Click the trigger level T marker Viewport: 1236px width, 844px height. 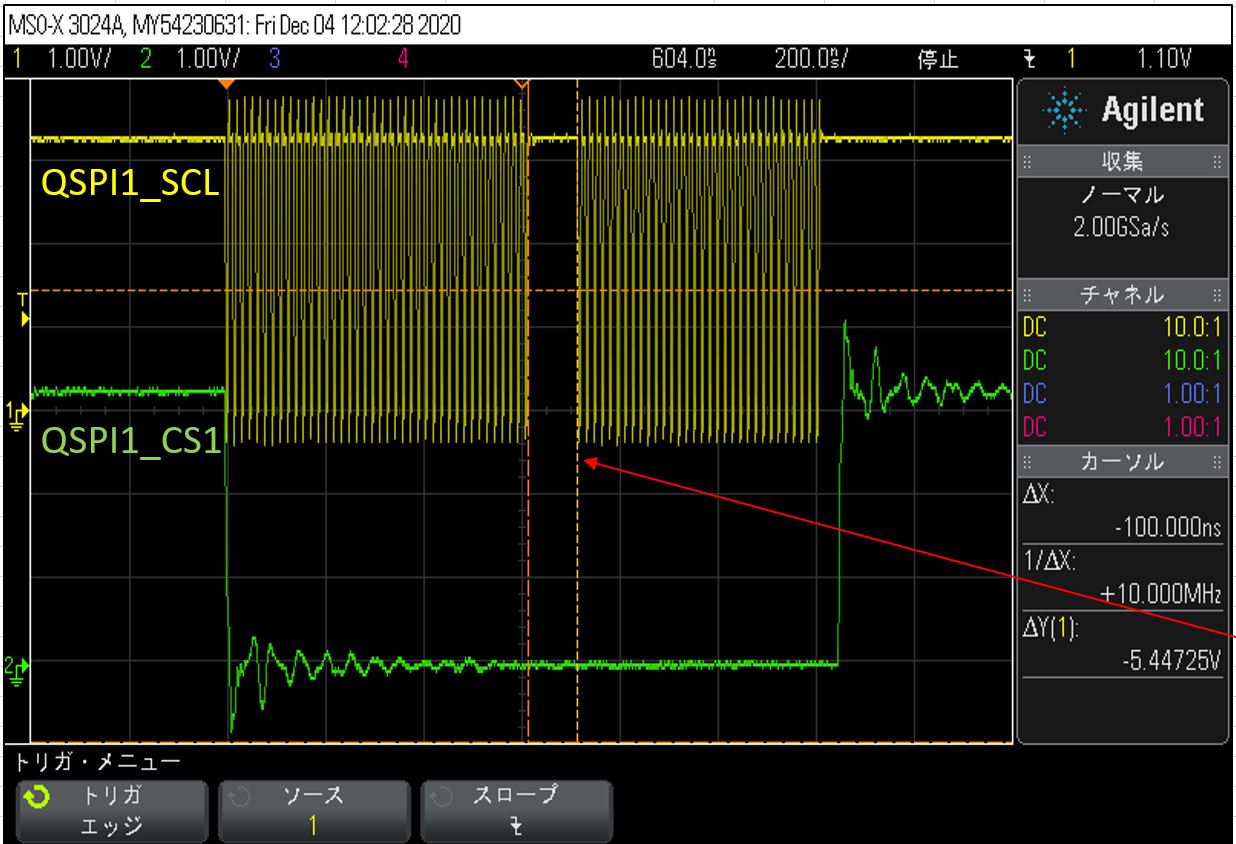[x=24, y=310]
